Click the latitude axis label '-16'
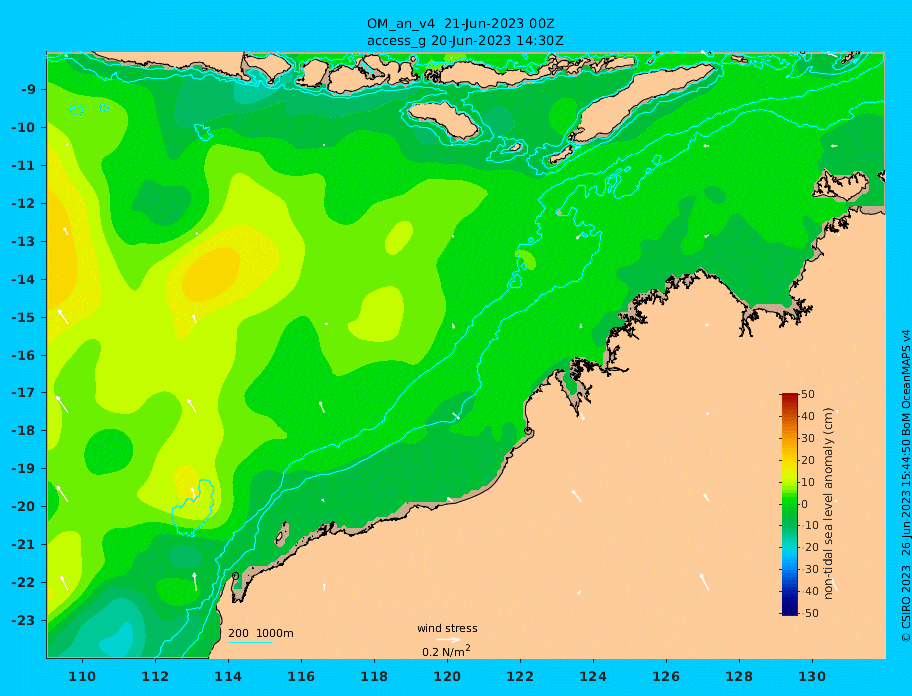This screenshot has height=696, width=912. click(x=23, y=355)
